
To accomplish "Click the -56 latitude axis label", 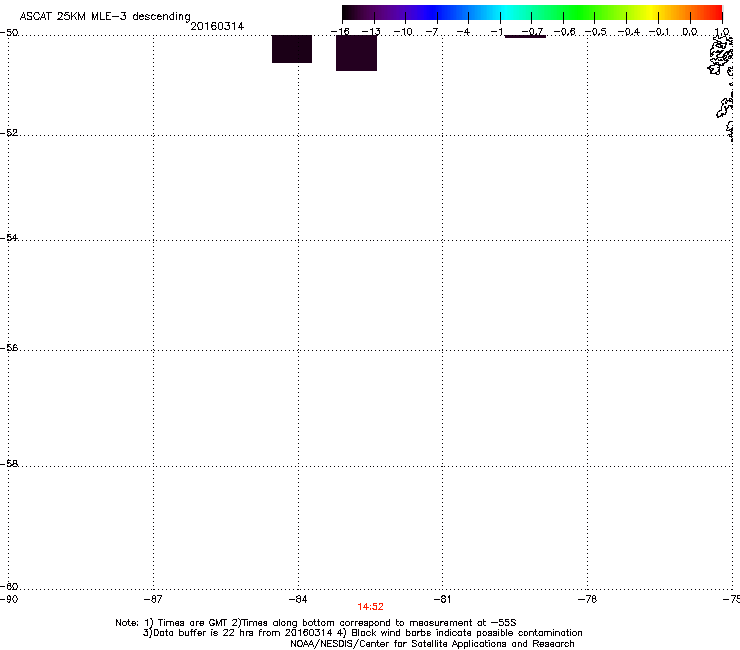I will (9, 347).
